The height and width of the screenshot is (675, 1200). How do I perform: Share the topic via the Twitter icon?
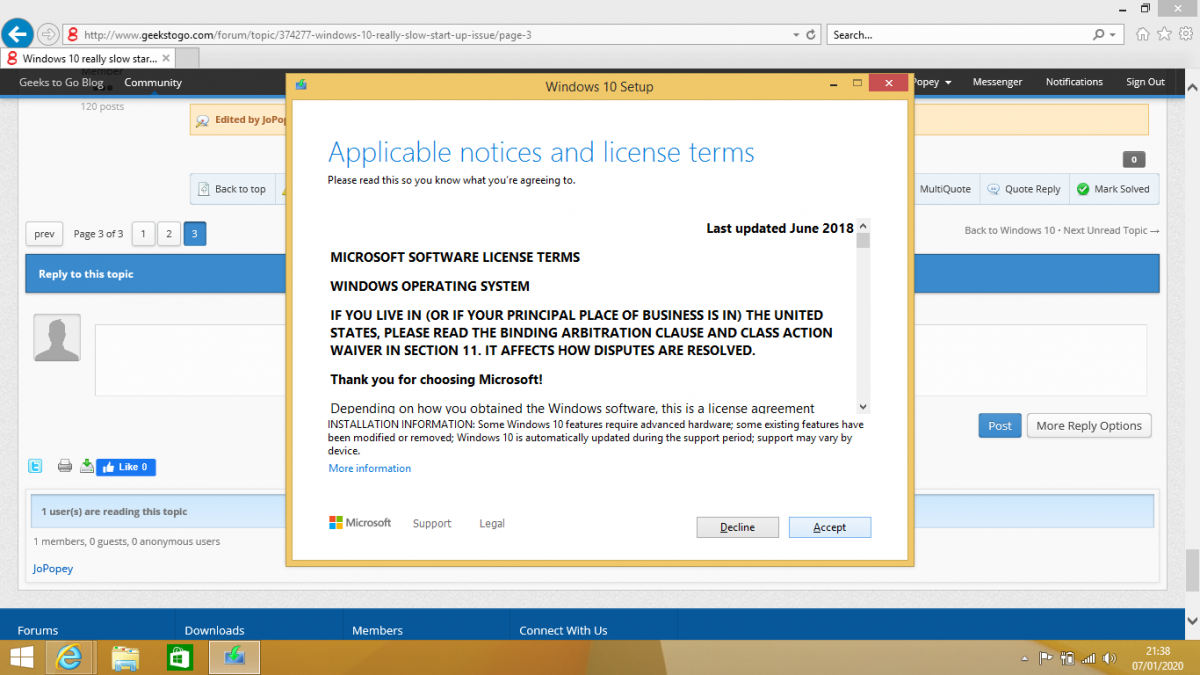point(35,466)
